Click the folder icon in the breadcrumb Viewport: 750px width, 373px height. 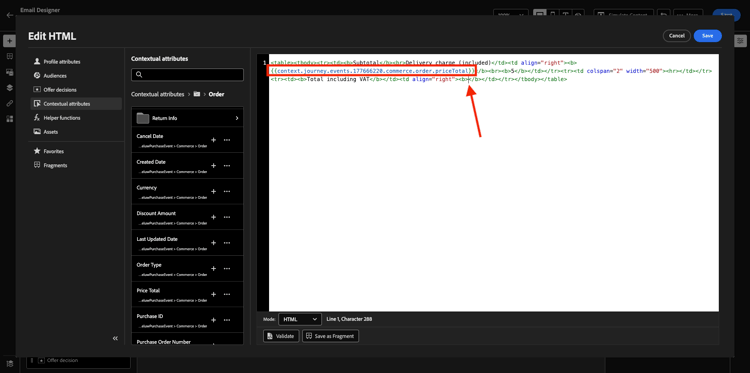197,94
